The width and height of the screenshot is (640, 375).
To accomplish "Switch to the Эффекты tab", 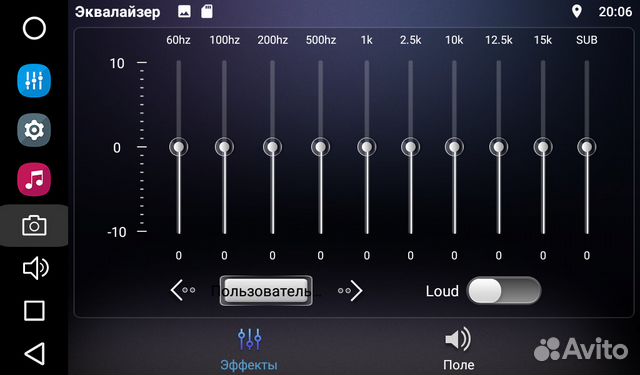I will pyautogui.click(x=249, y=350).
